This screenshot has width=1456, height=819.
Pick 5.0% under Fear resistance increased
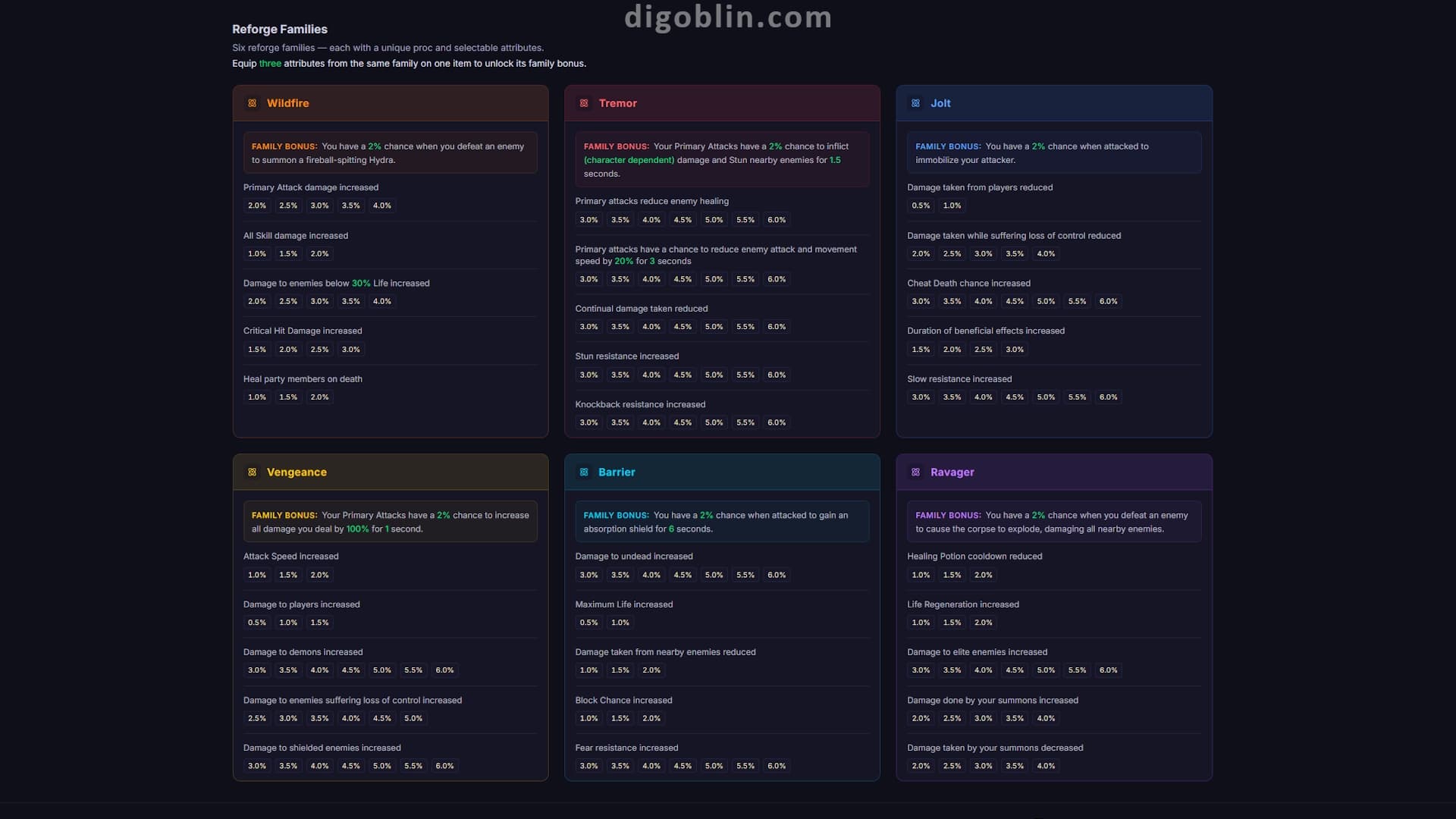tap(714, 766)
